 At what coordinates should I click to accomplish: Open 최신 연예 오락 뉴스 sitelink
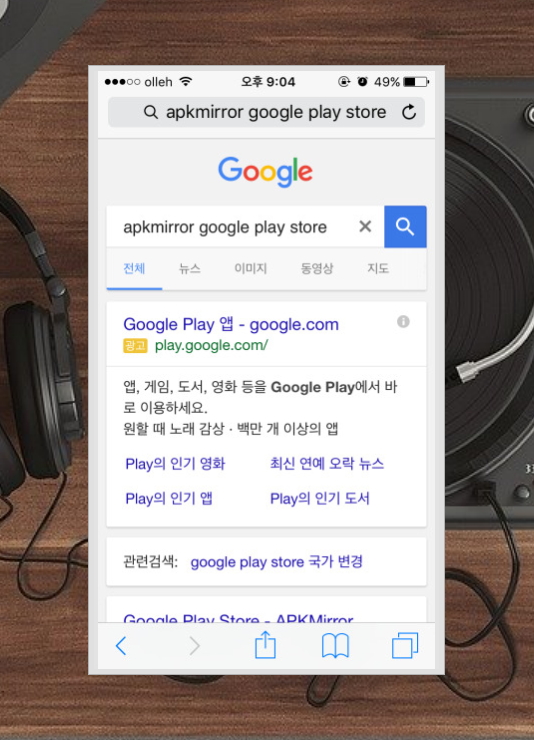coord(327,463)
